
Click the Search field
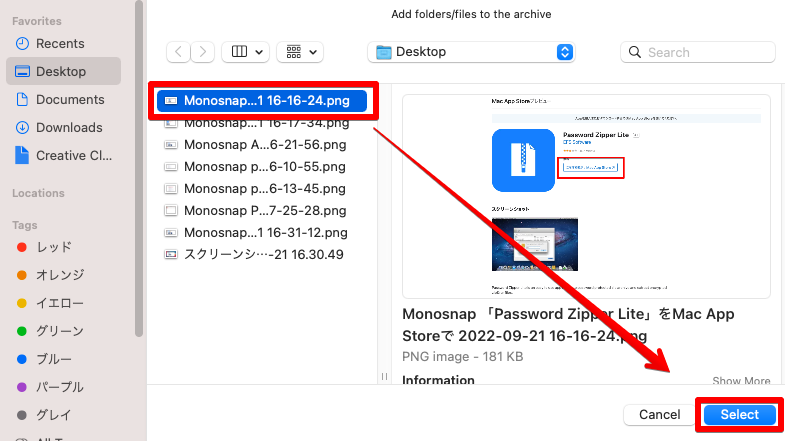point(698,52)
